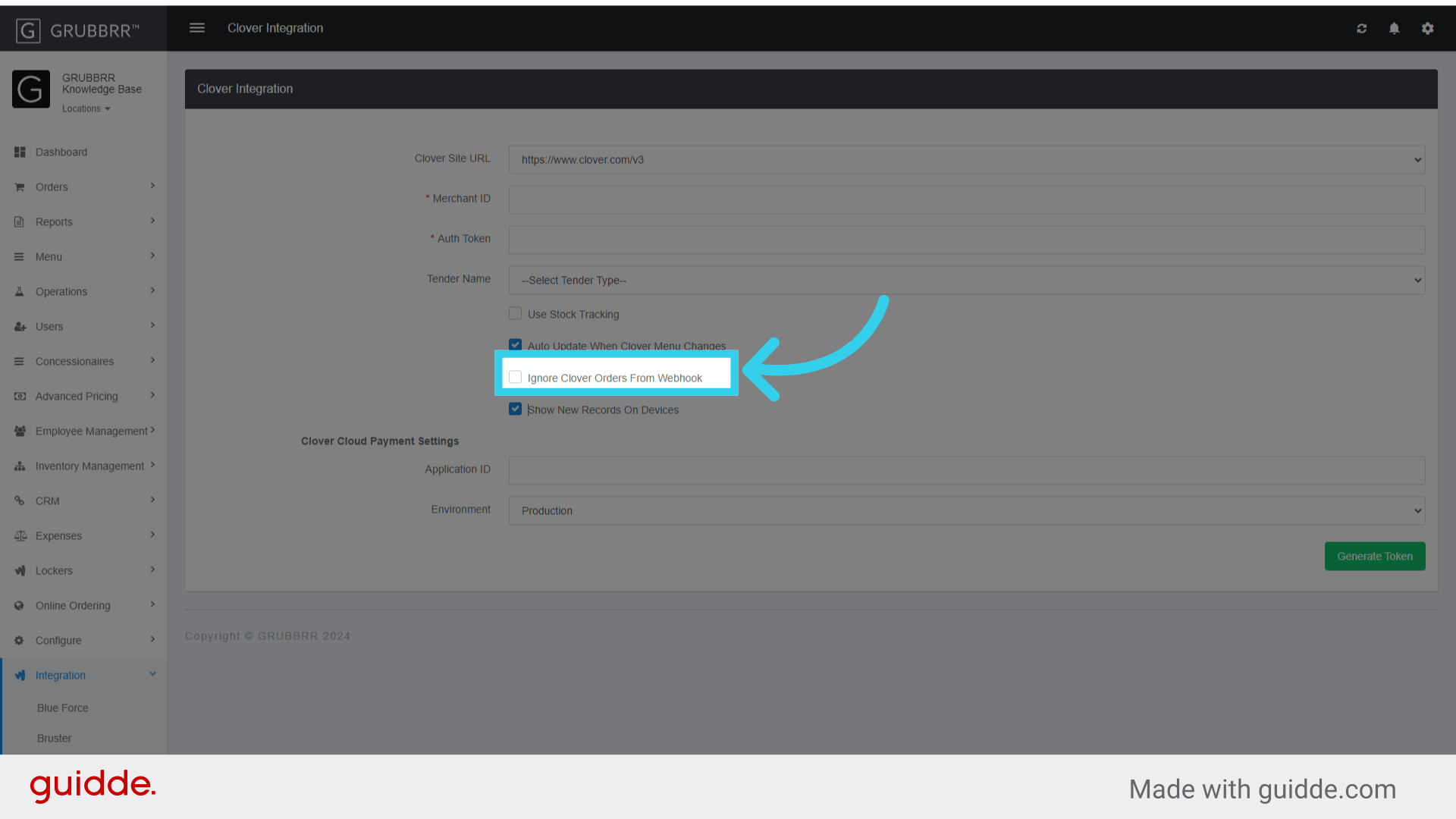This screenshot has width=1456, height=819.
Task: Open the Dashboard menu item
Action: (83, 152)
